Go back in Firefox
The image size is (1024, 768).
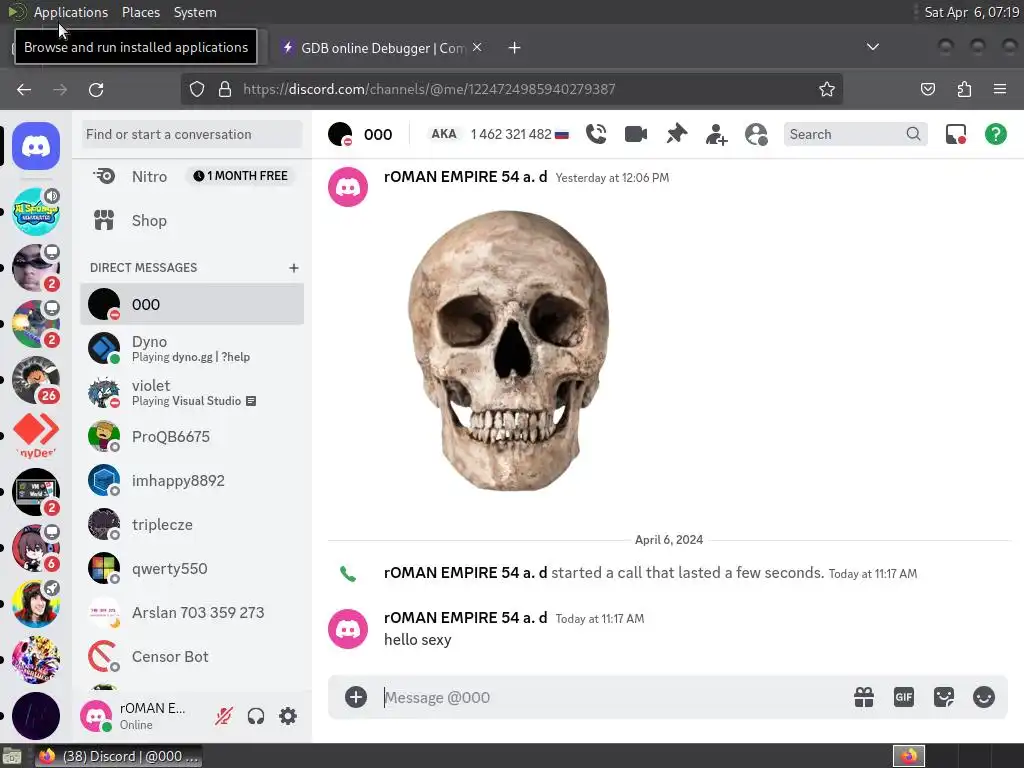click(24, 89)
